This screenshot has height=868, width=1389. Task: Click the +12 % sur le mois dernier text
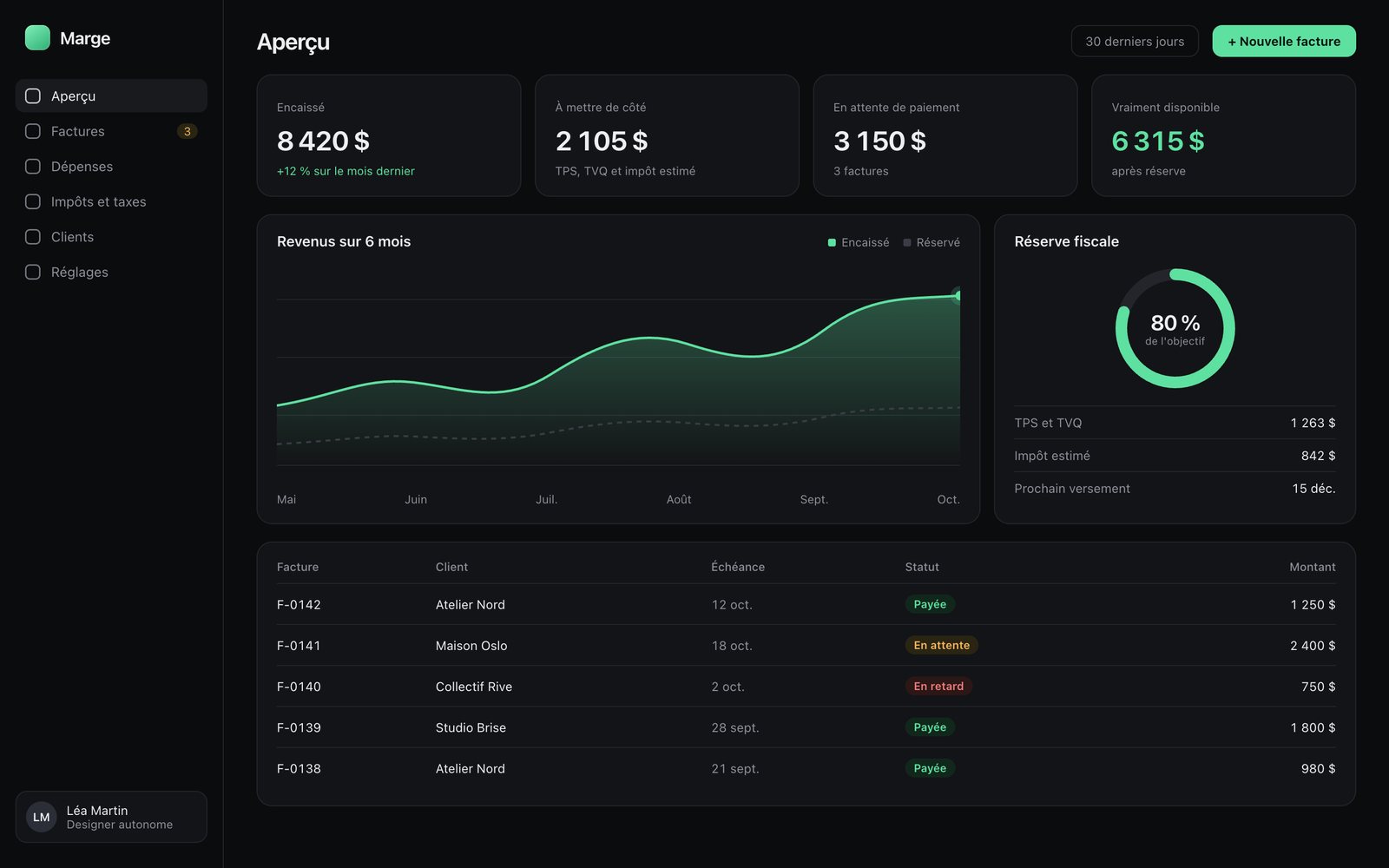pos(346,171)
